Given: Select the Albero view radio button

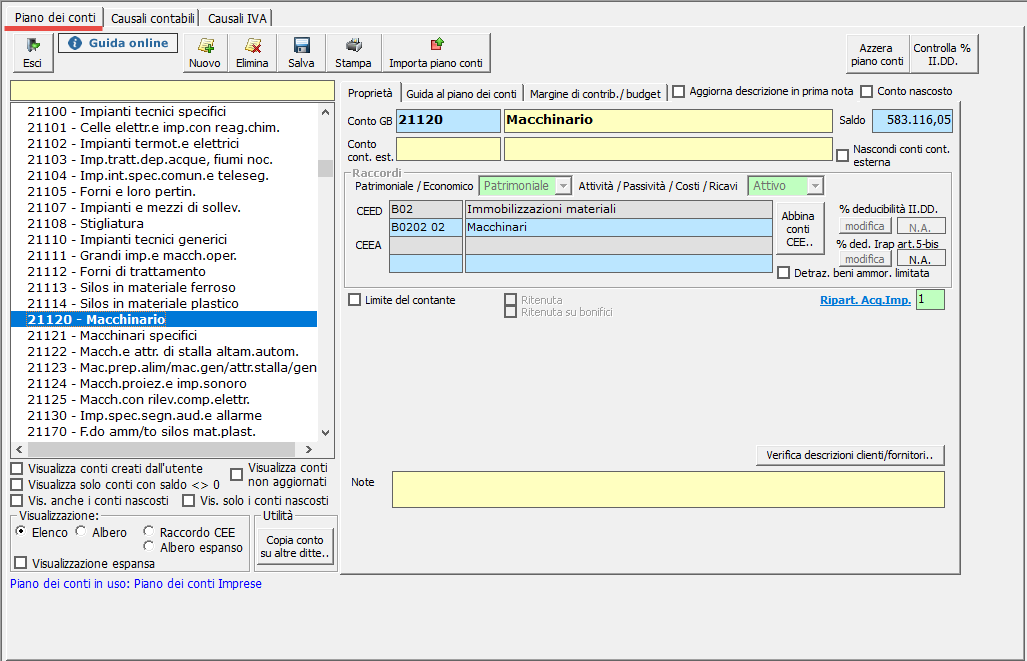Looking at the screenshot, I should (x=82, y=532).
